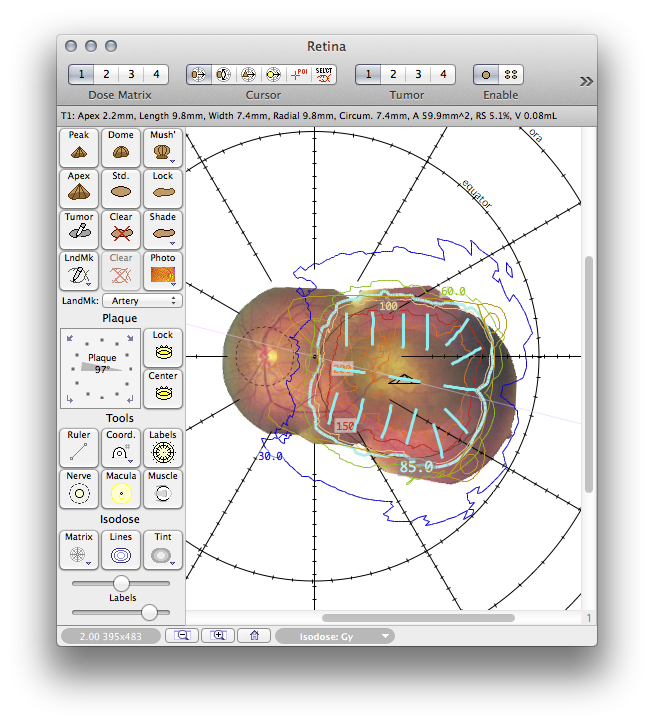Click the plaque rotation dial

tap(100, 369)
